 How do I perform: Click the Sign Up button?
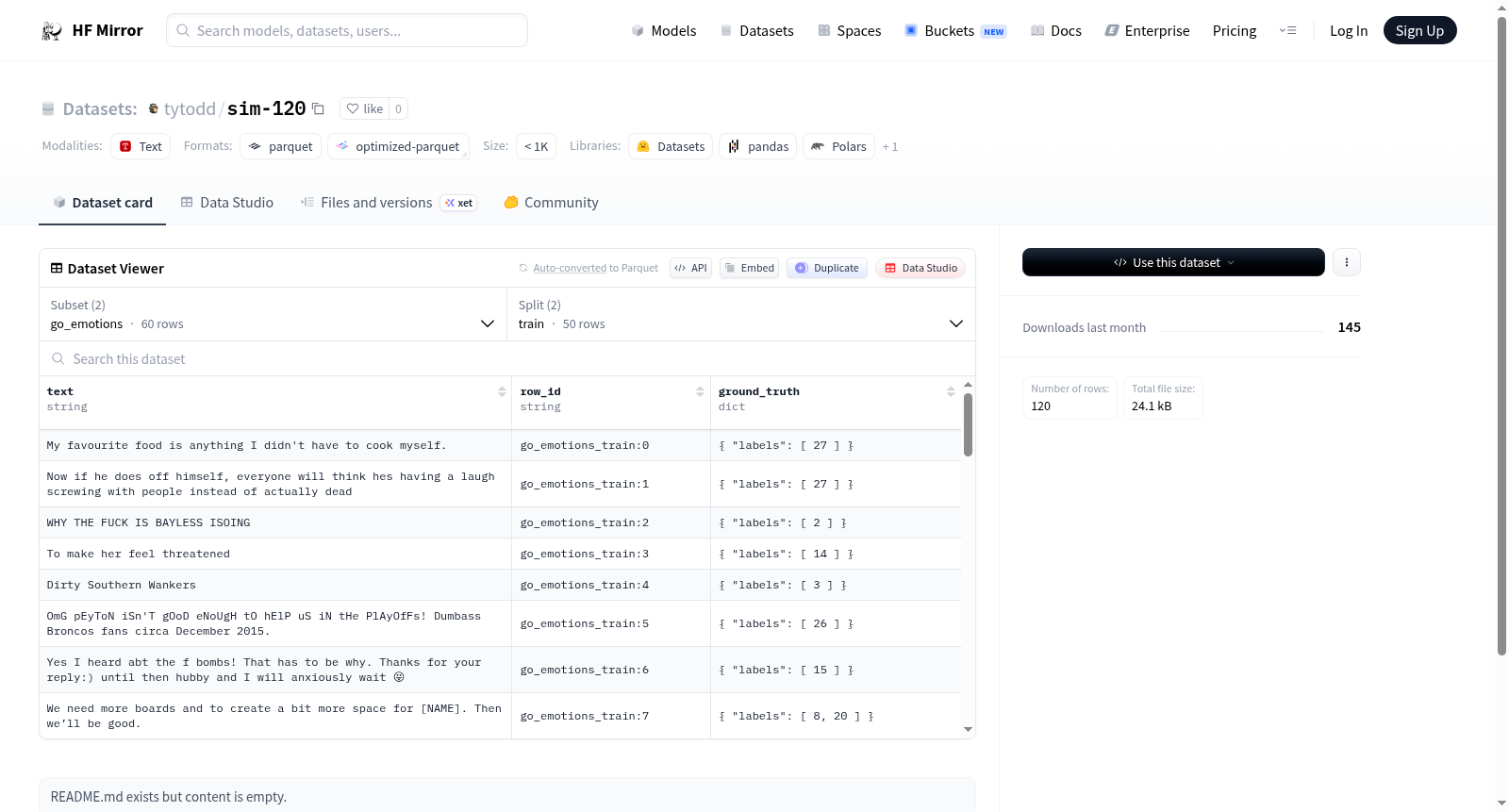pyautogui.click(x=1420, y=30)
